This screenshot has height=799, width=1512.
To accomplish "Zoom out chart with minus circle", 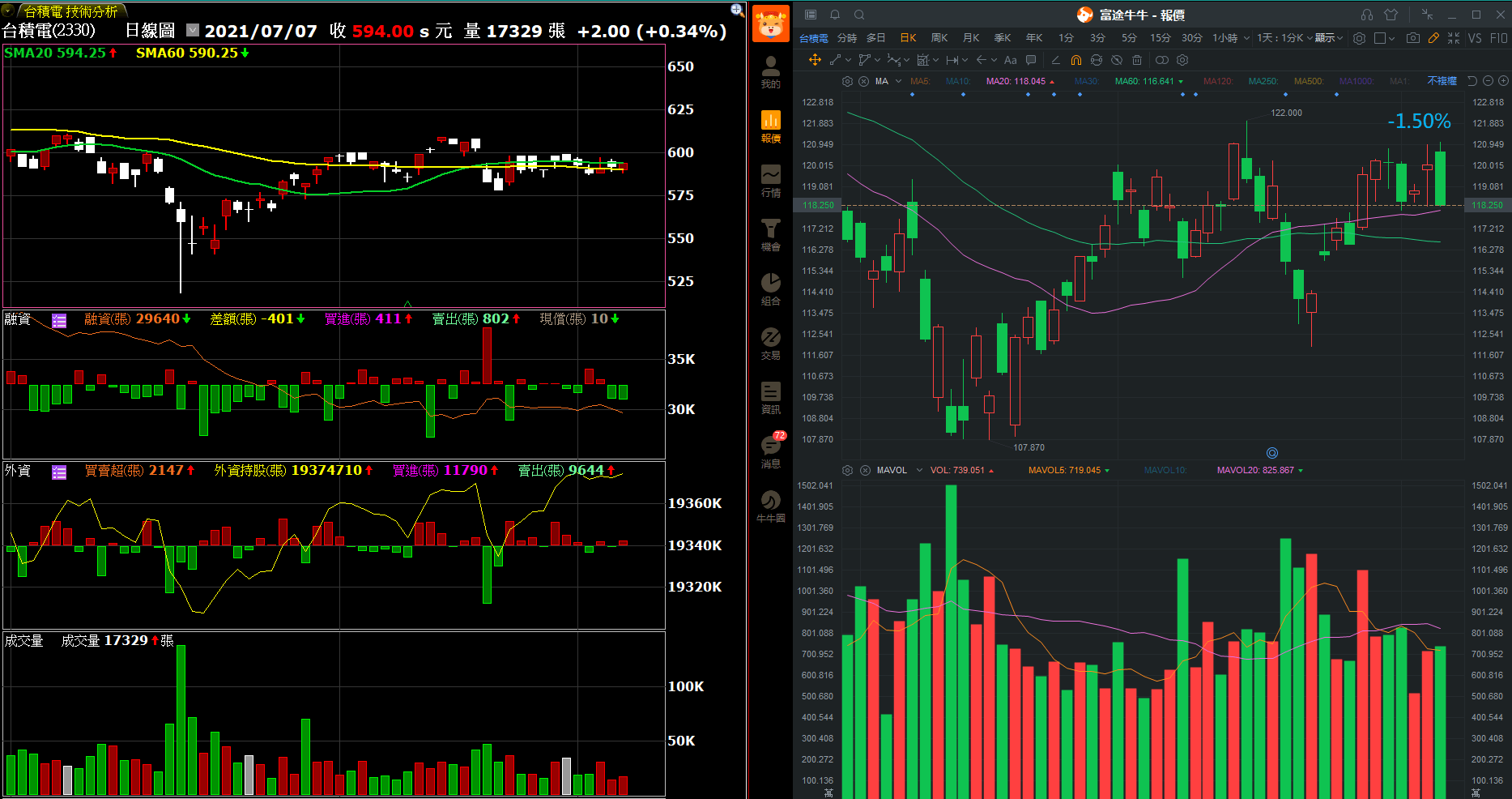I will pyautogui.click(x=1489, y=81).
